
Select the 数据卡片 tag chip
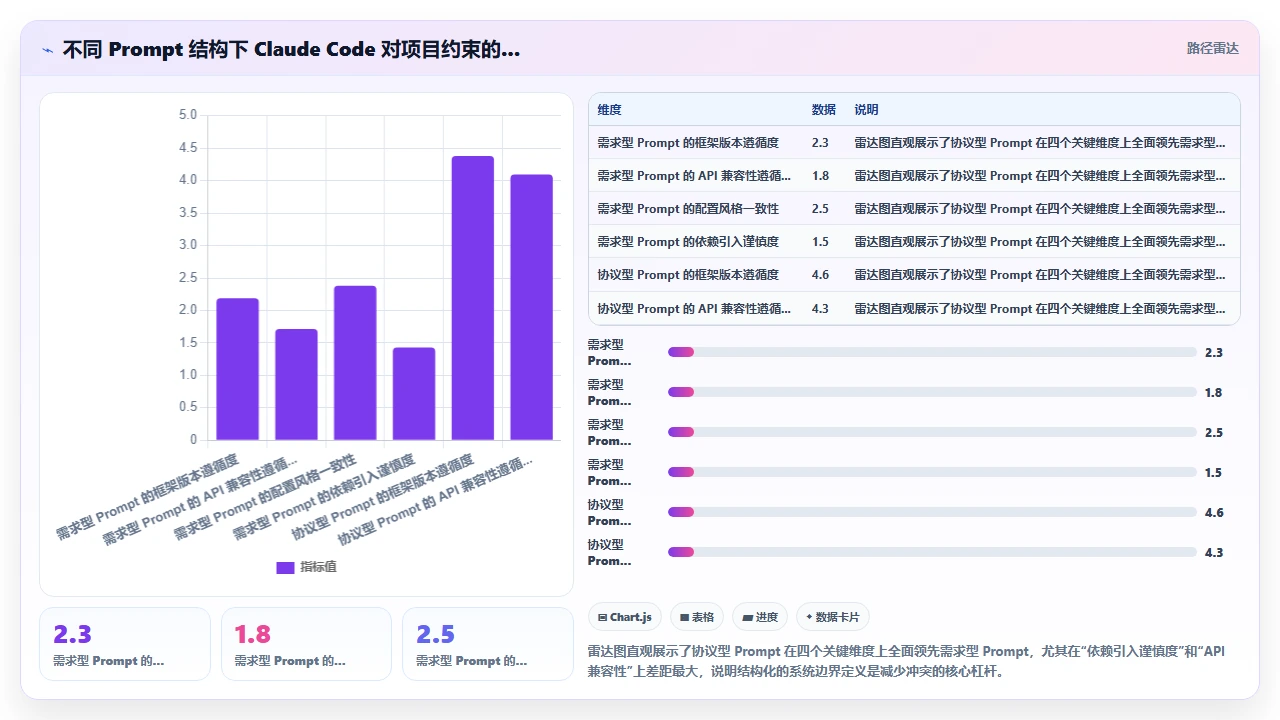point(832,617)
